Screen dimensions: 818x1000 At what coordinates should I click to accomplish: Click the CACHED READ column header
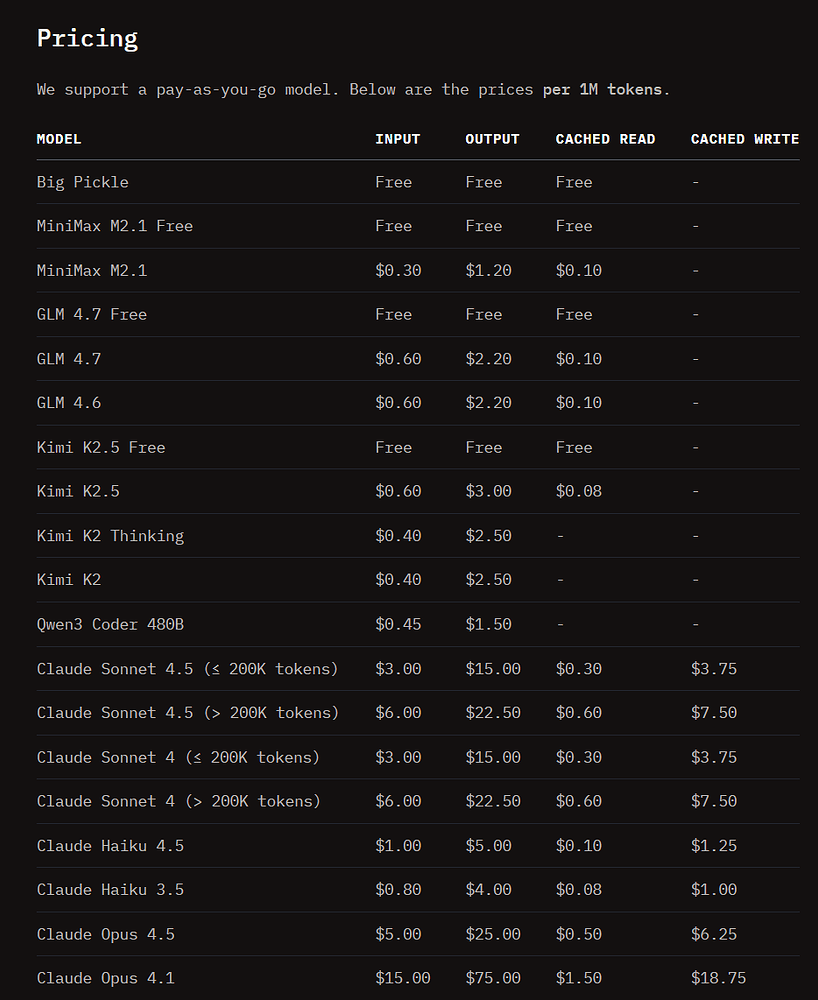click(605, 139)
